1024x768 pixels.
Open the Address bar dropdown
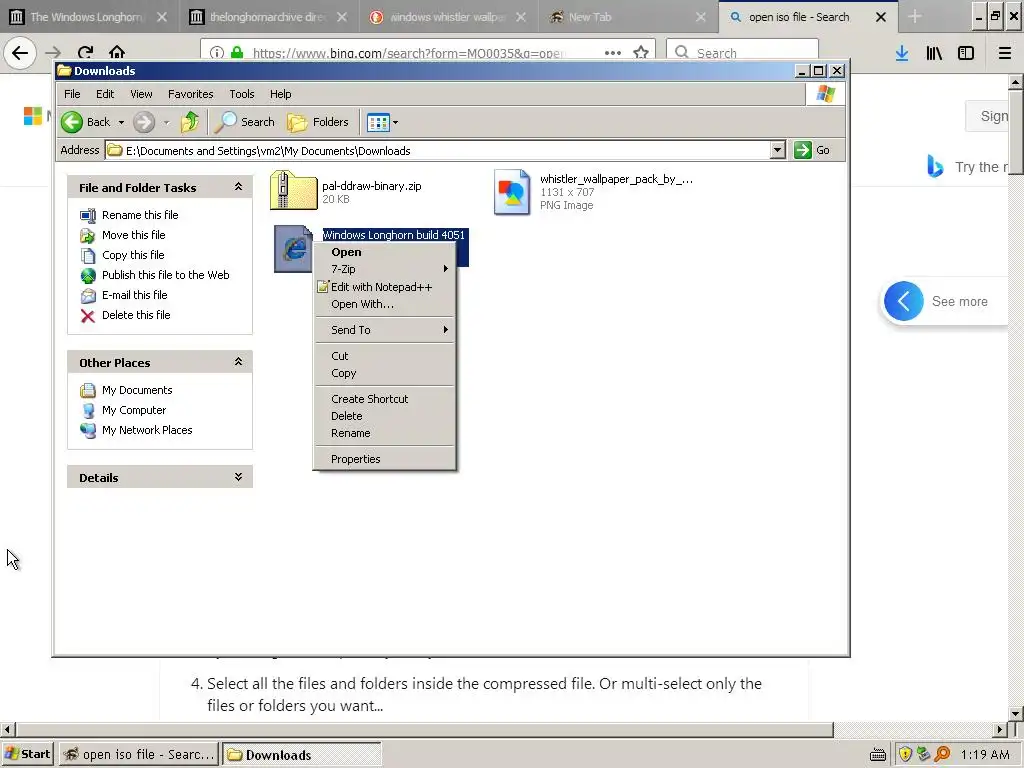pos(777,150)
